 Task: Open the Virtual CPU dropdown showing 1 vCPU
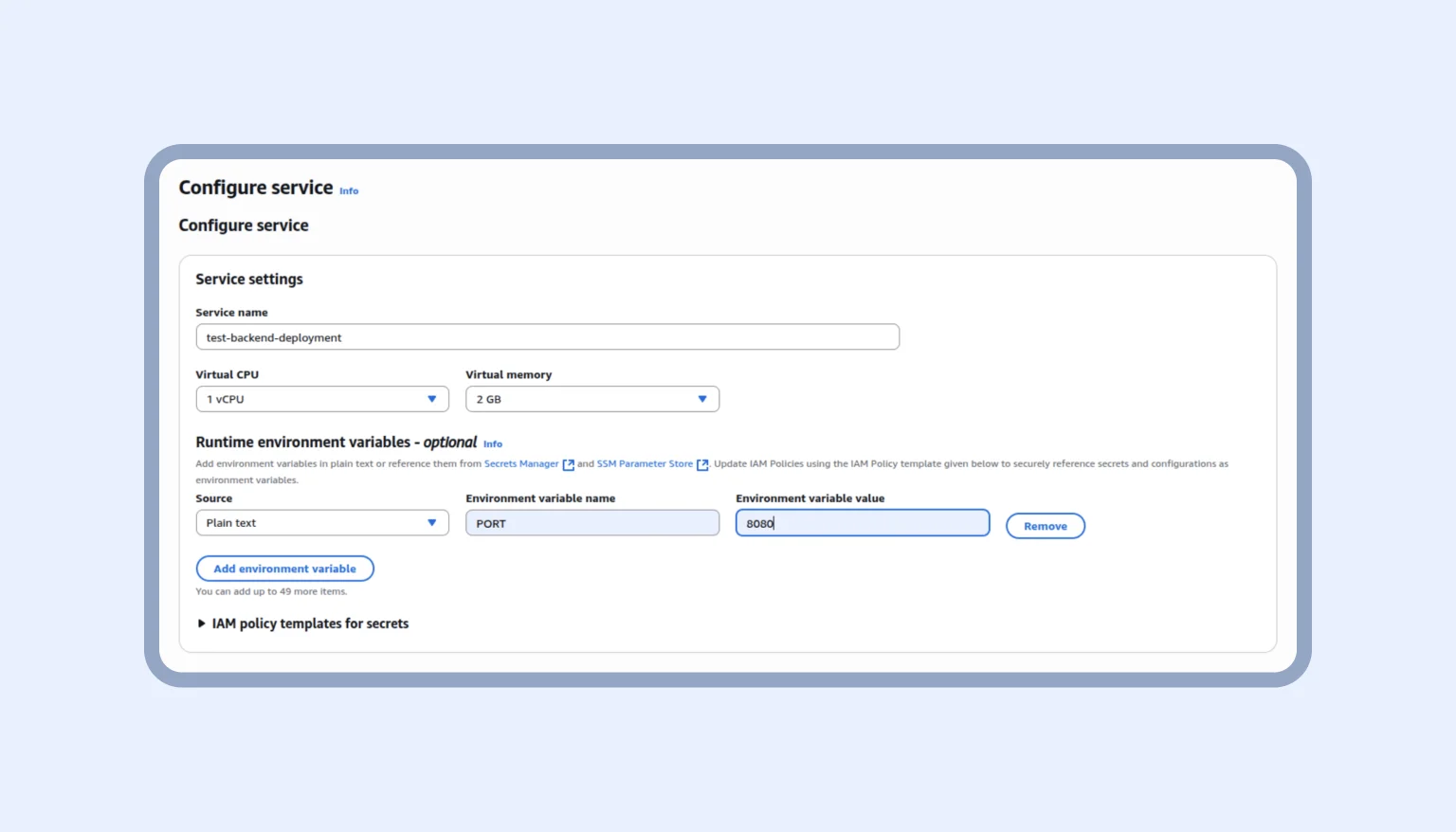[x=322, y=399]
